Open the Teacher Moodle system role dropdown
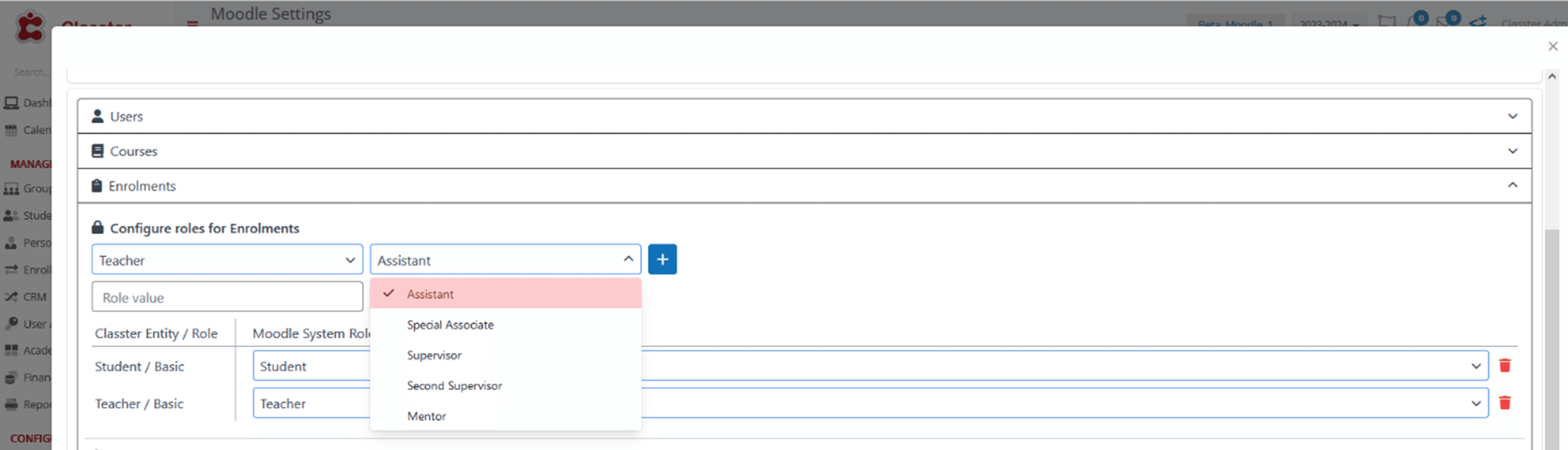Viewport: 1568px width, 450px height. [x=871, y=403]
